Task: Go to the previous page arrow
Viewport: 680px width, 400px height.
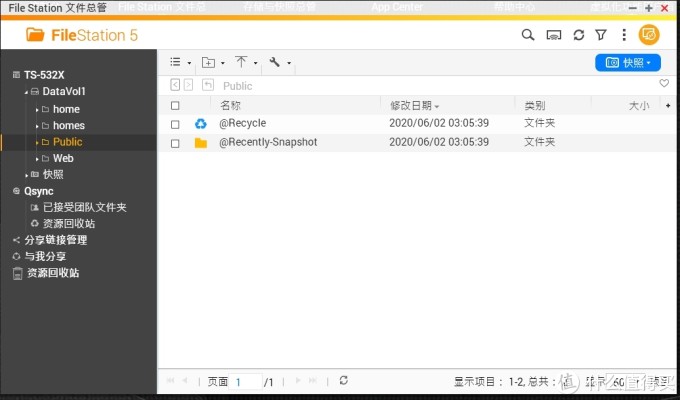Action: 185,381
